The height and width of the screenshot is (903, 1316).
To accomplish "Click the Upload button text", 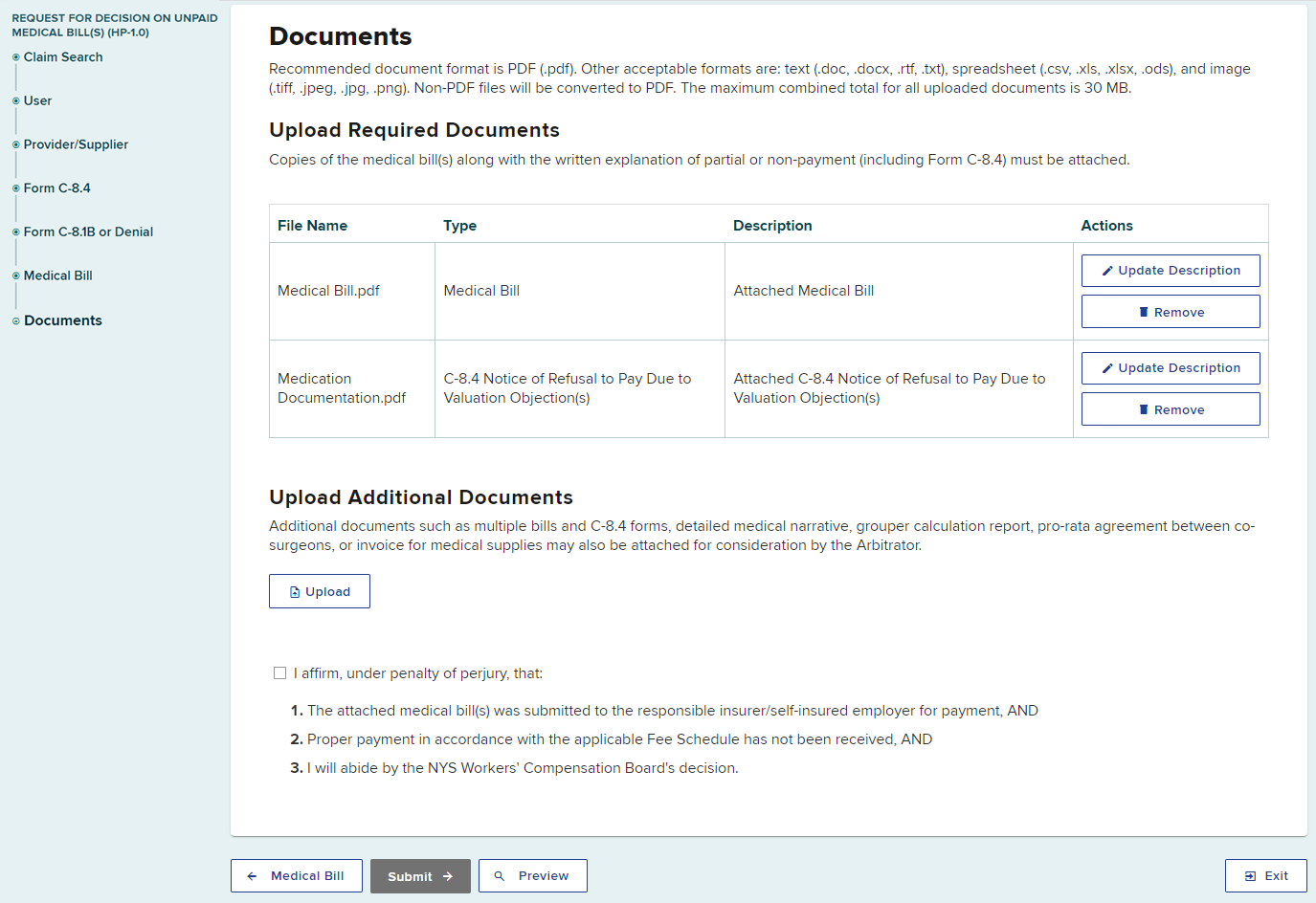I will tap(327, 592).
